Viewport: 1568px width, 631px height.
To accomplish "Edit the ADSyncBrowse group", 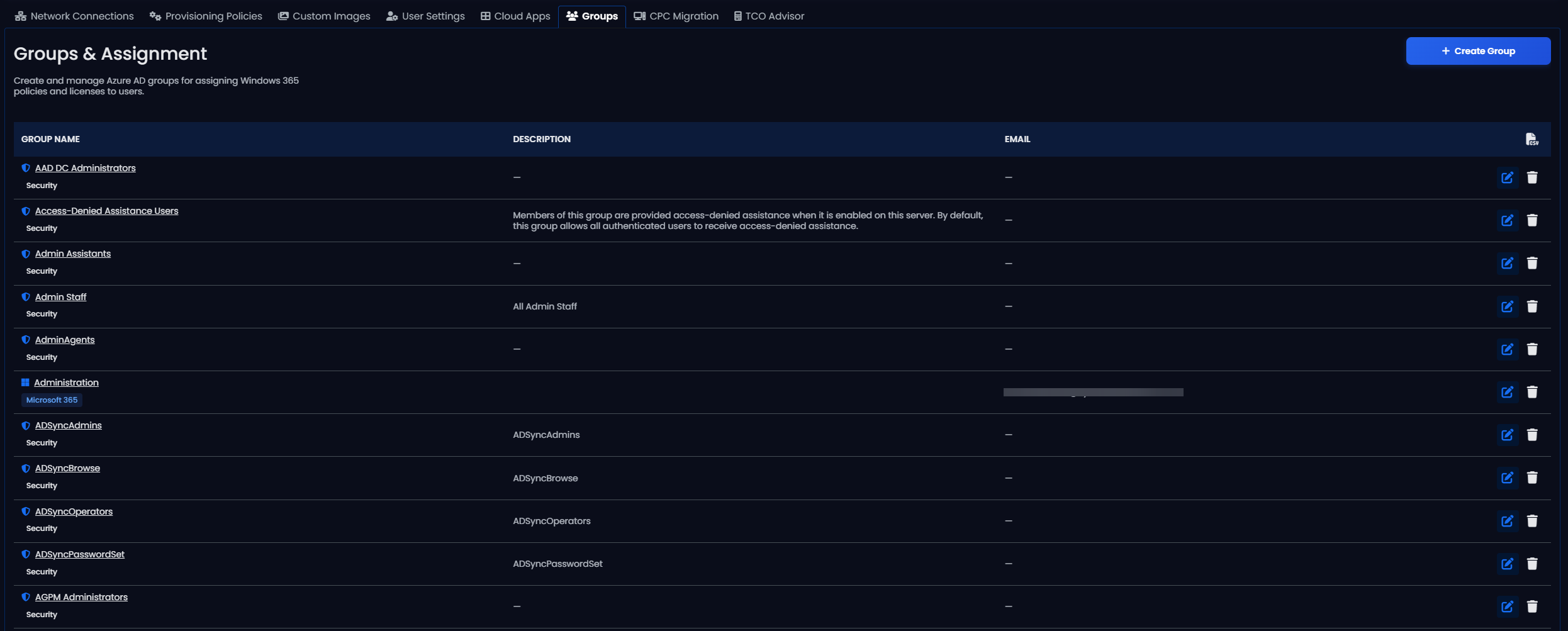I will click(1507, 478).
